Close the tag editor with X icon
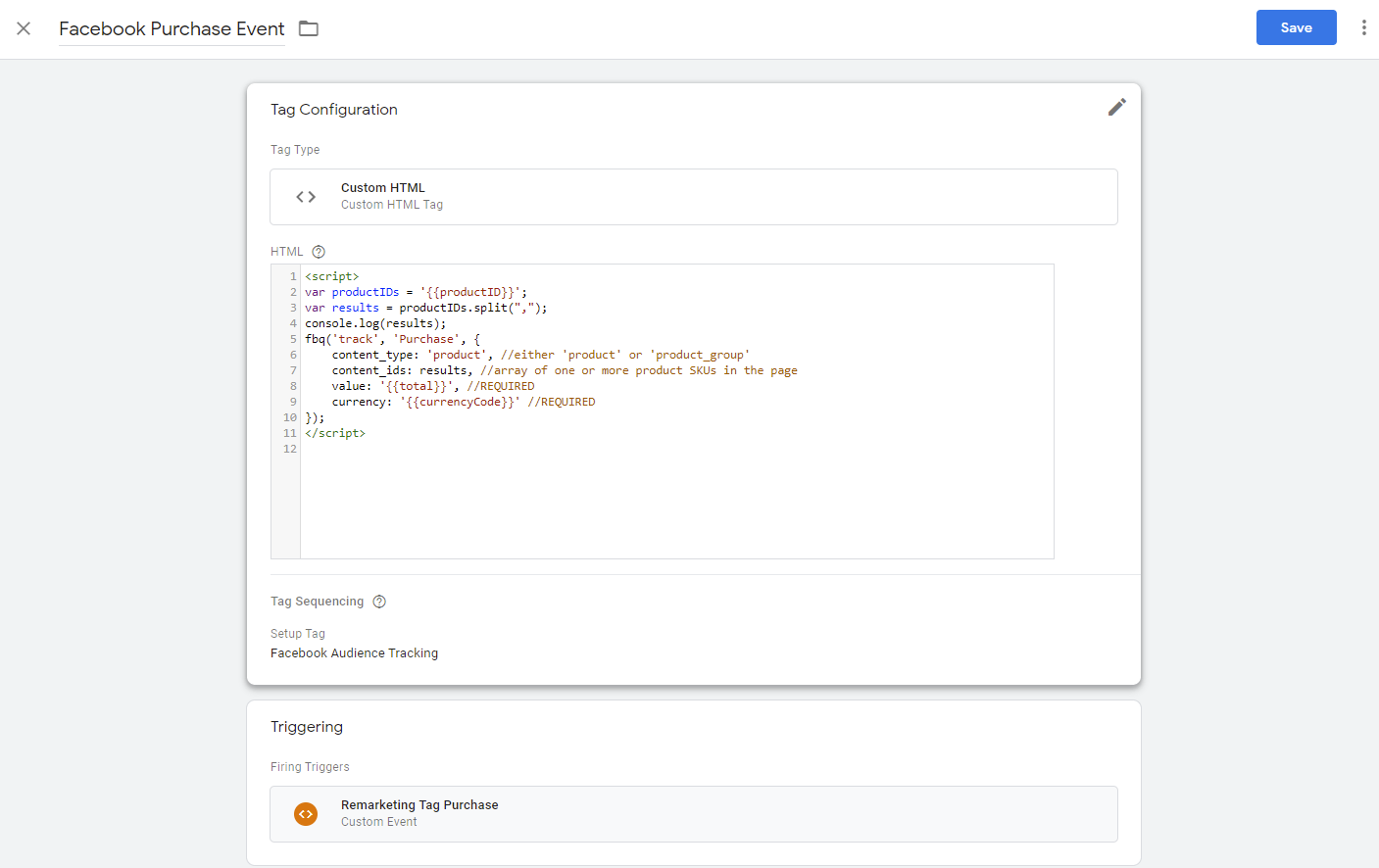 (x=24, y=28)
